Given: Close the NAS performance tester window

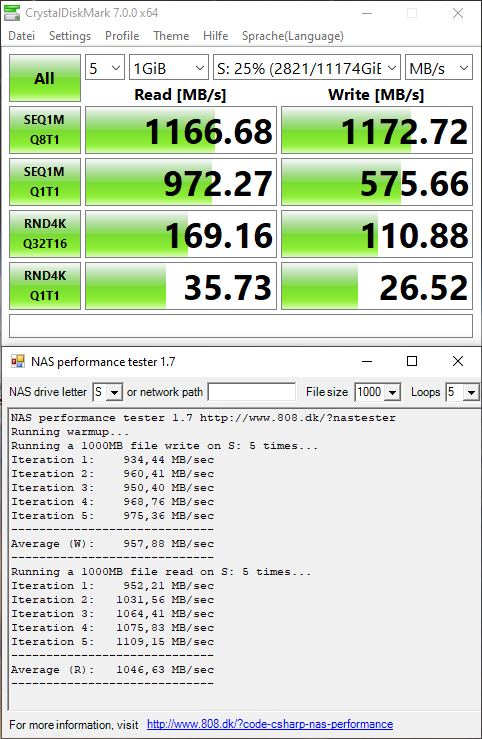Looking at the screenshot, I should coord(457,361).
